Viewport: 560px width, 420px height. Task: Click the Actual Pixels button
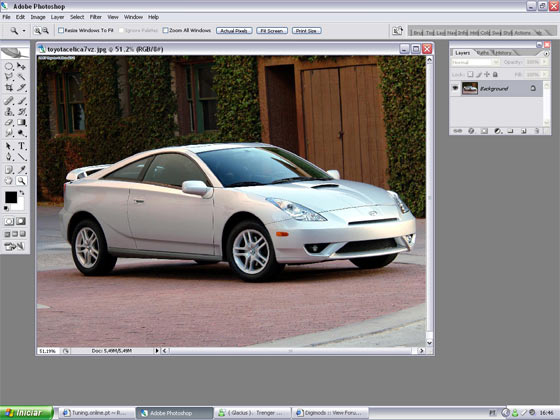pos(234,31)
